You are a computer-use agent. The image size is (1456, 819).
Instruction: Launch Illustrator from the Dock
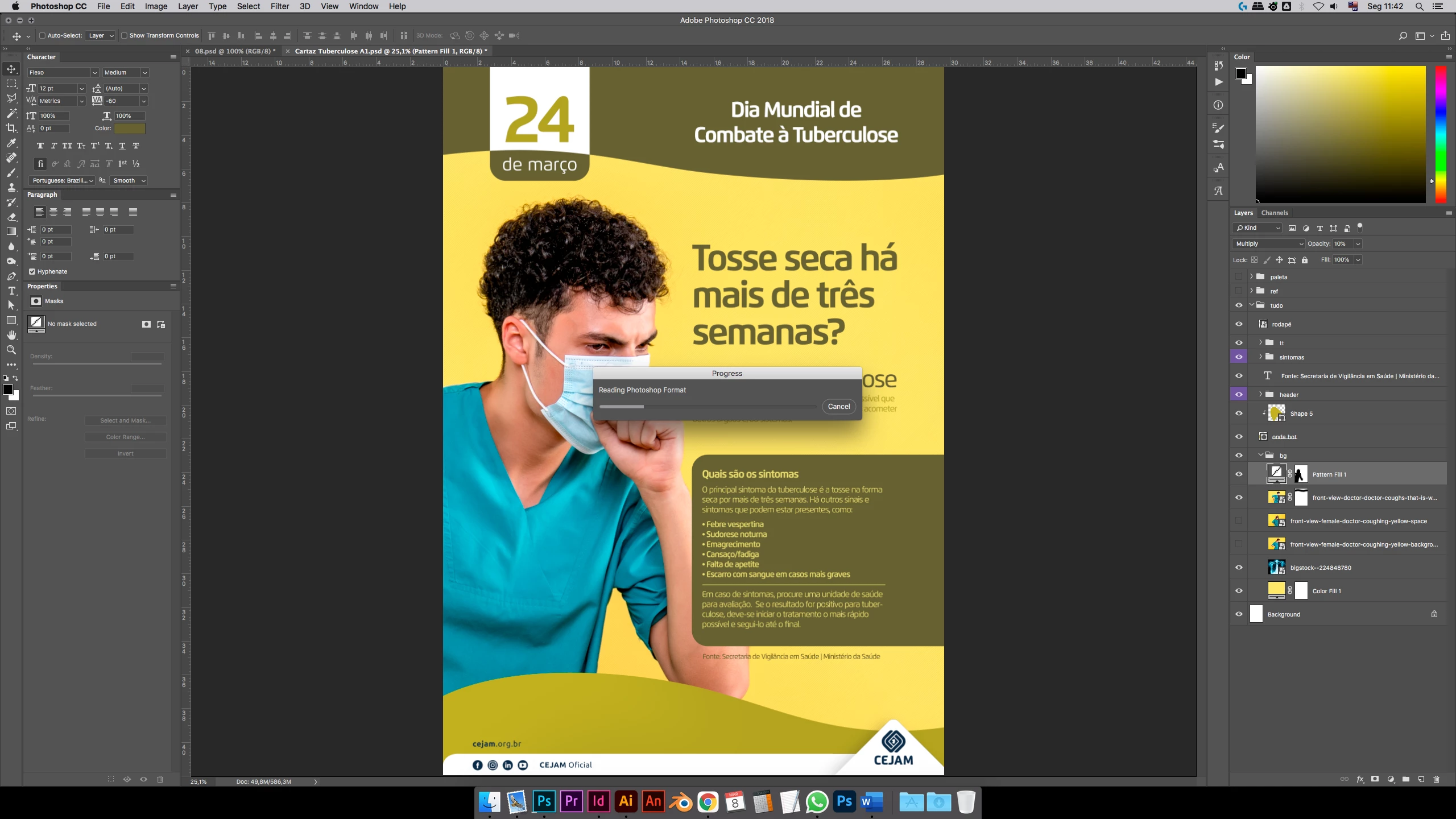click(626, 801)
